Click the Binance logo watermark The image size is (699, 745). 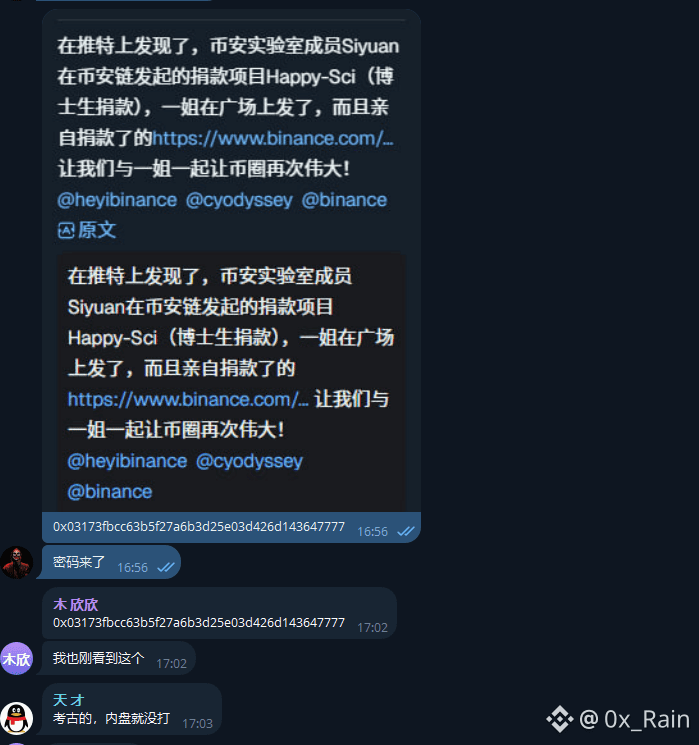point(560,719)
